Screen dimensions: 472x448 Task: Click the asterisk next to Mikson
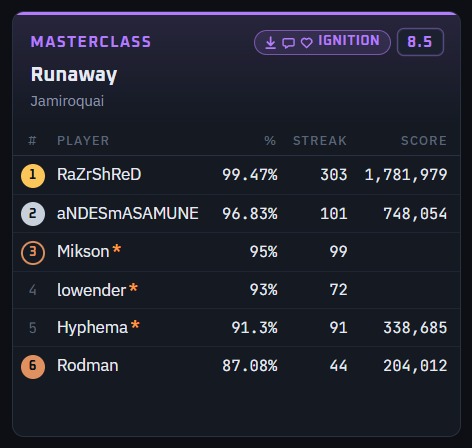tap(117, 249)
